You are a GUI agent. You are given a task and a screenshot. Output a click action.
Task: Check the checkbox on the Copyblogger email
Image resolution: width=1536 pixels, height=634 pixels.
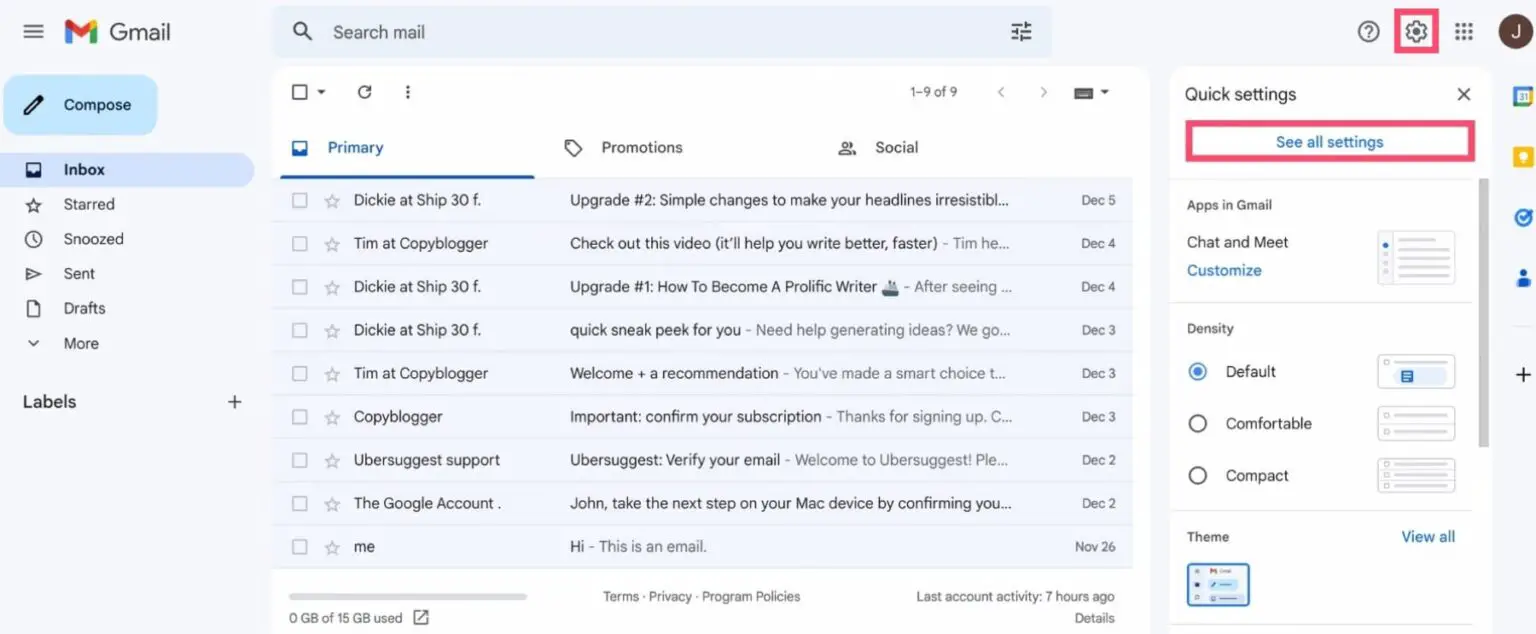tap(298, 416)
